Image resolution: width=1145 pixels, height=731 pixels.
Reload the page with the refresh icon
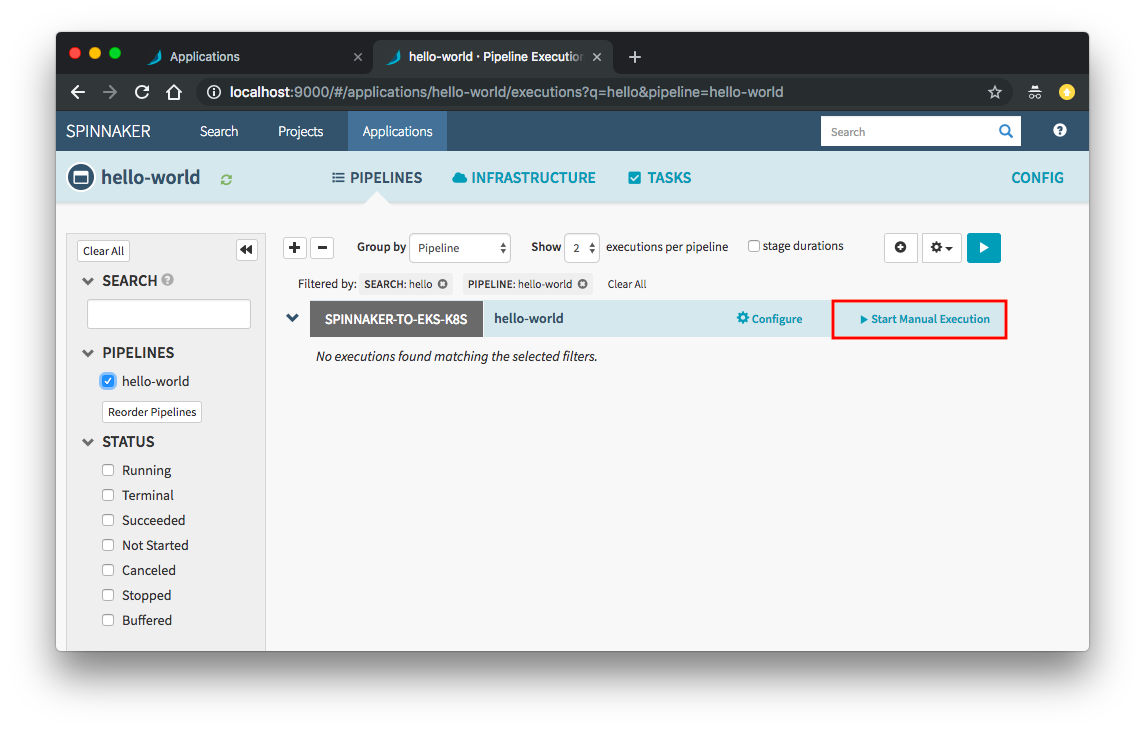tap(142, 92)
